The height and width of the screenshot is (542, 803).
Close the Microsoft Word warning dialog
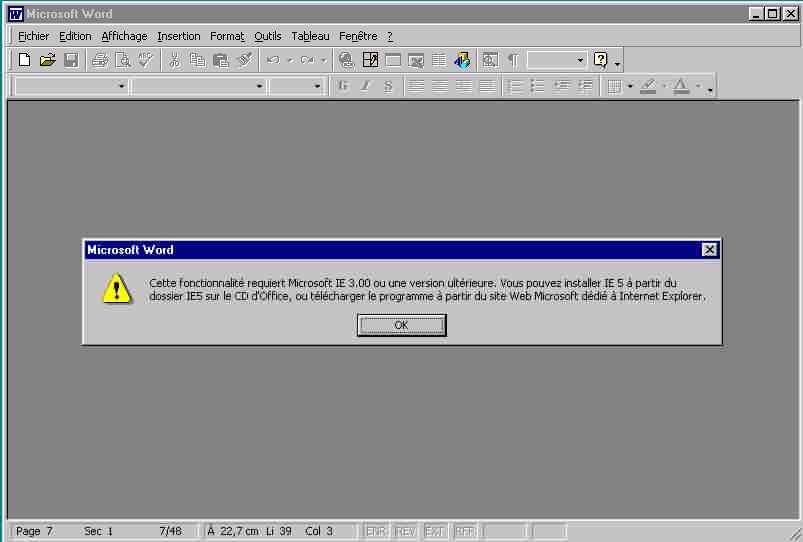tap(709, 249)
